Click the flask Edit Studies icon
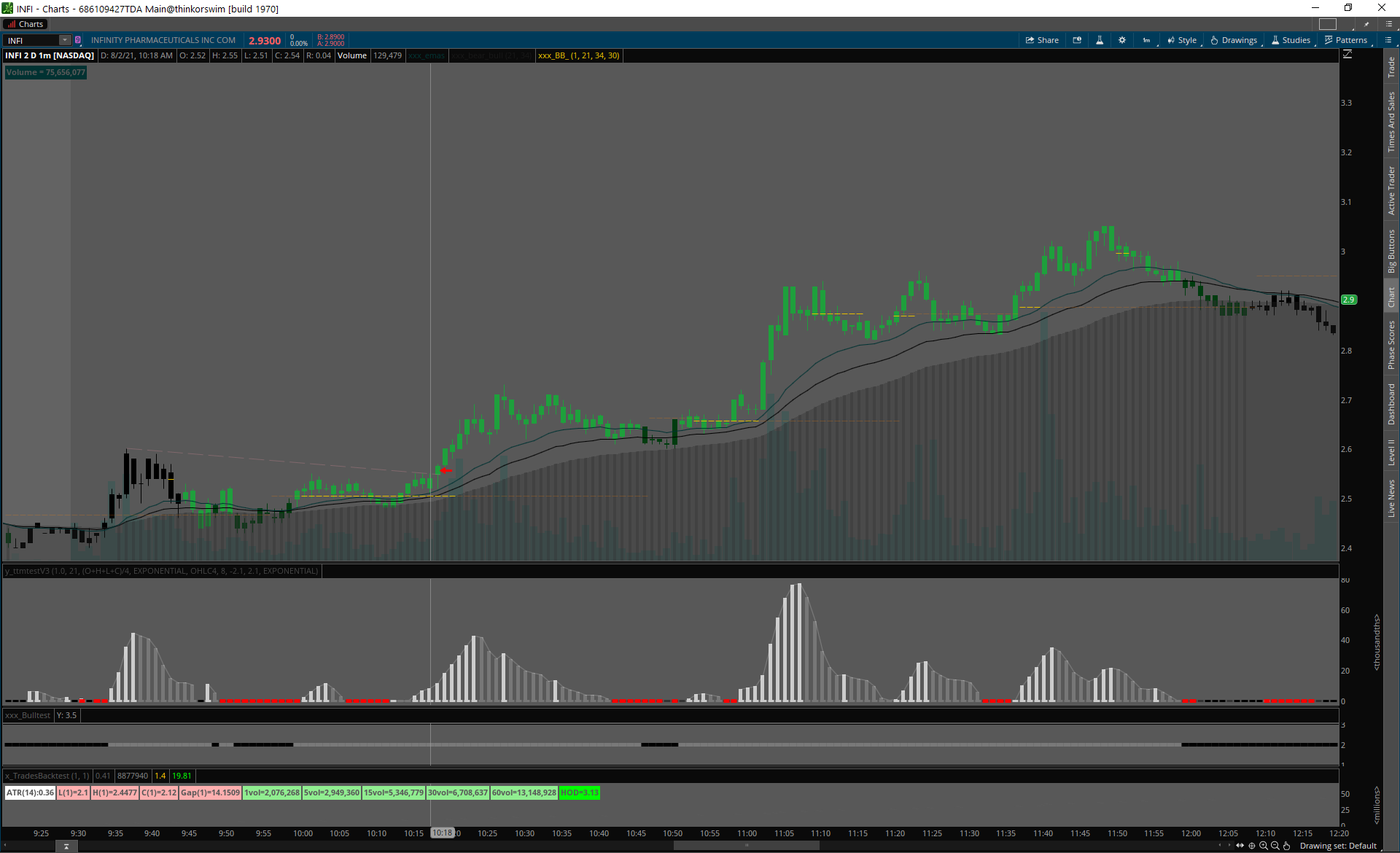 coord(1100,40)
